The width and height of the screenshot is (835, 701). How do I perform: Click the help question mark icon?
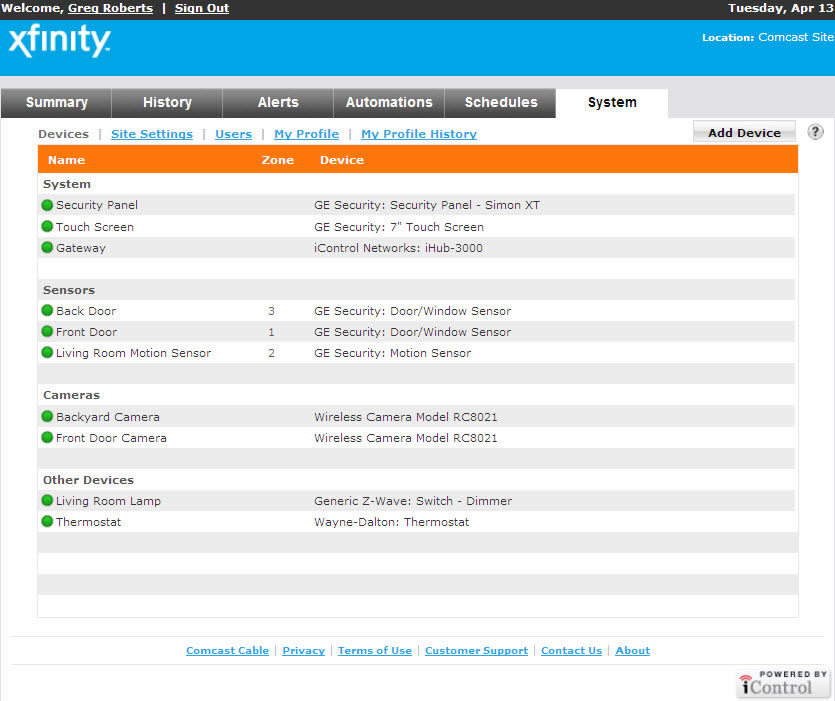coord(815,132)
